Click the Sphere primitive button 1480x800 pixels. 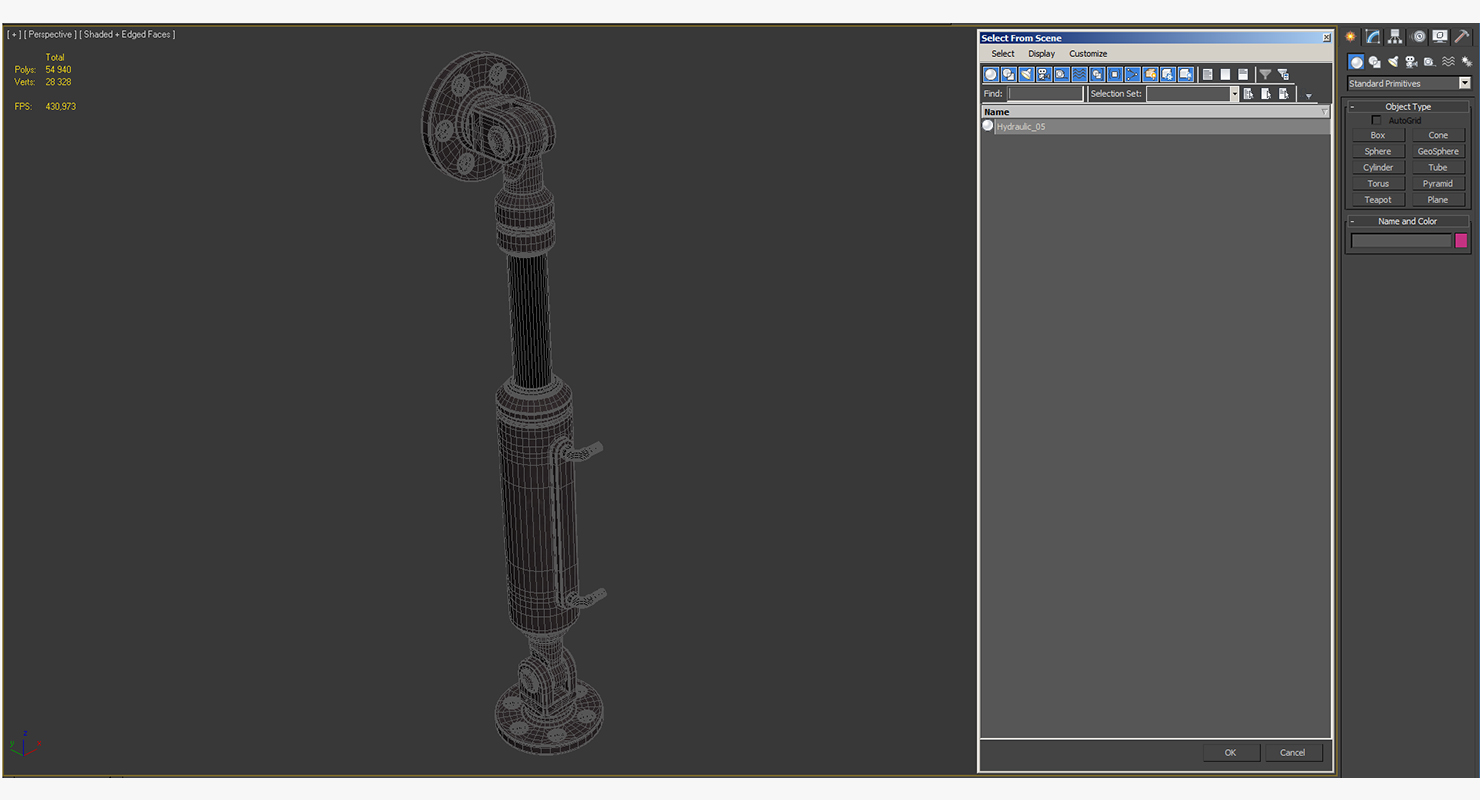pos(1378,151)
